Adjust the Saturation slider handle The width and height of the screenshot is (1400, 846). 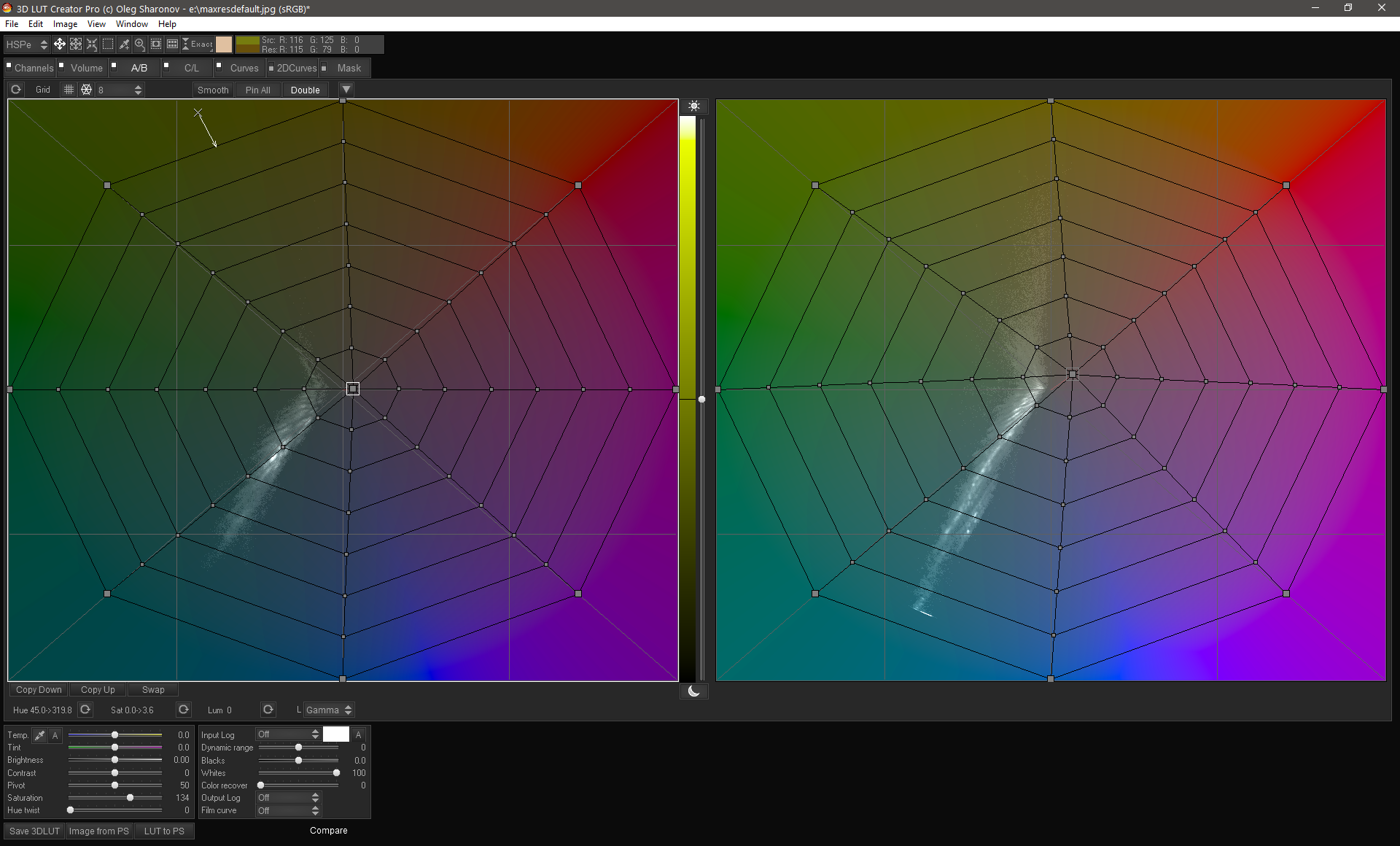coord(130,798)
